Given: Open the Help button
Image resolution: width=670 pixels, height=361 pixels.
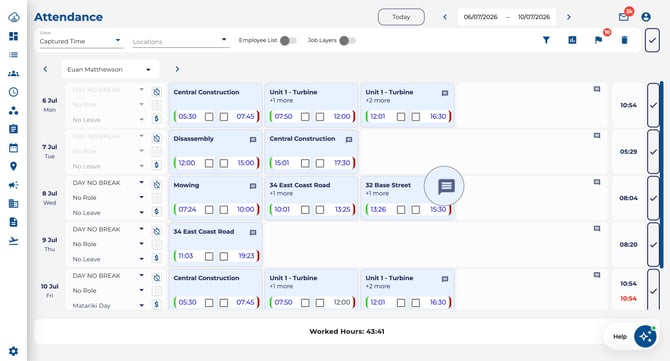Looking at the screenshot, I should [x=620, y=337].
